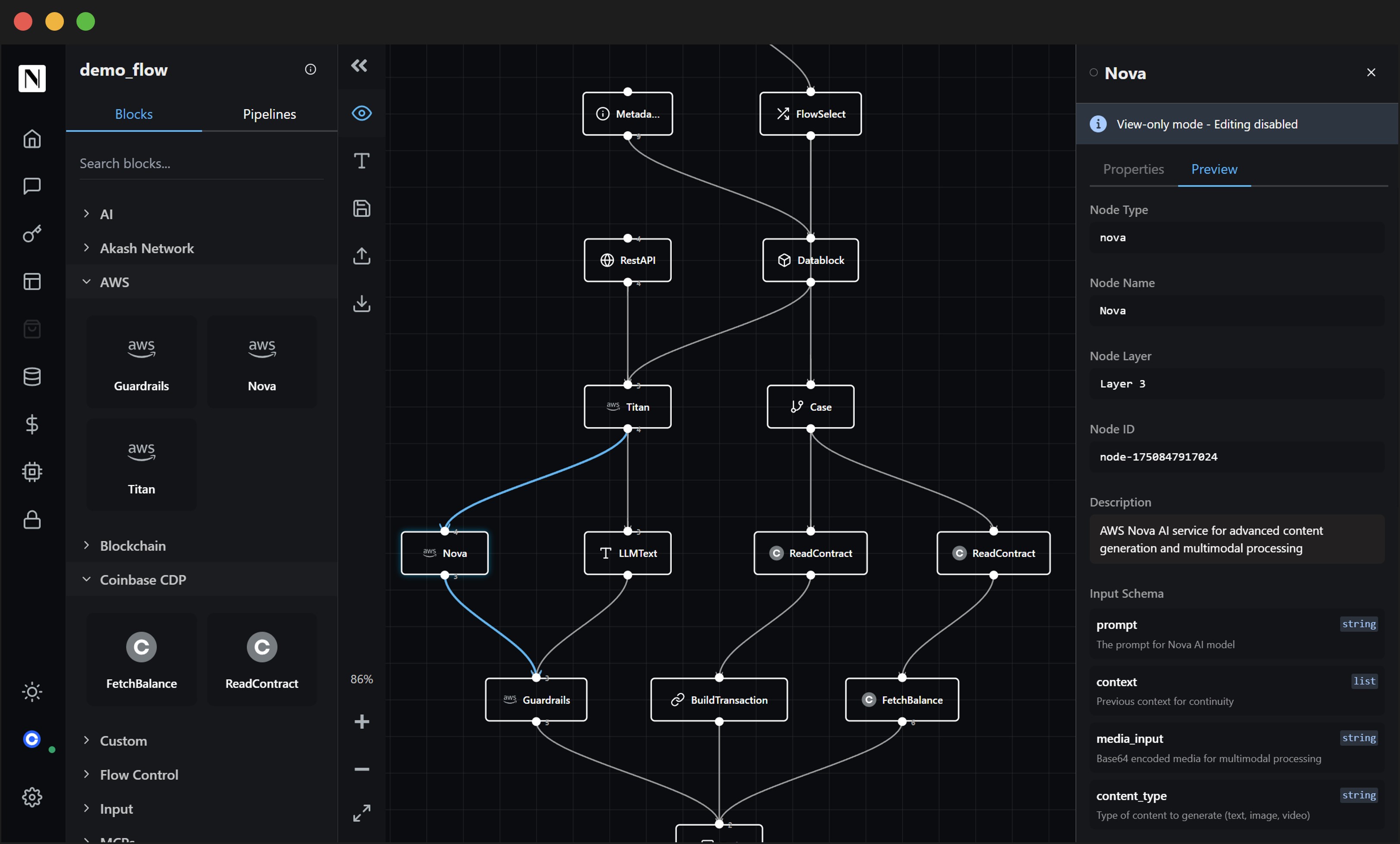Expand the AI block category

tap(202, 214)
